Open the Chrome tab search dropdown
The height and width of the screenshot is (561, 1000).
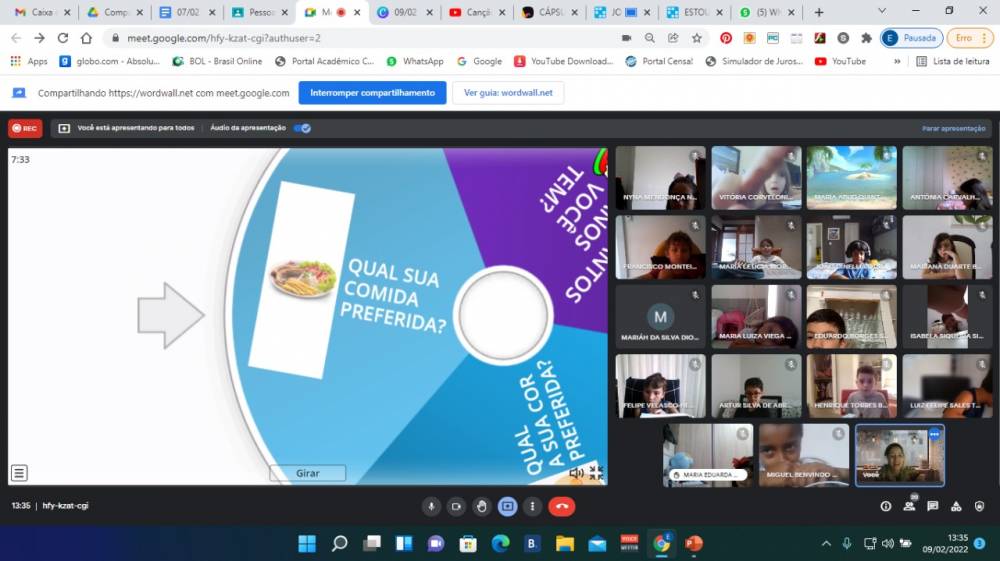click(x=882, y=12)
